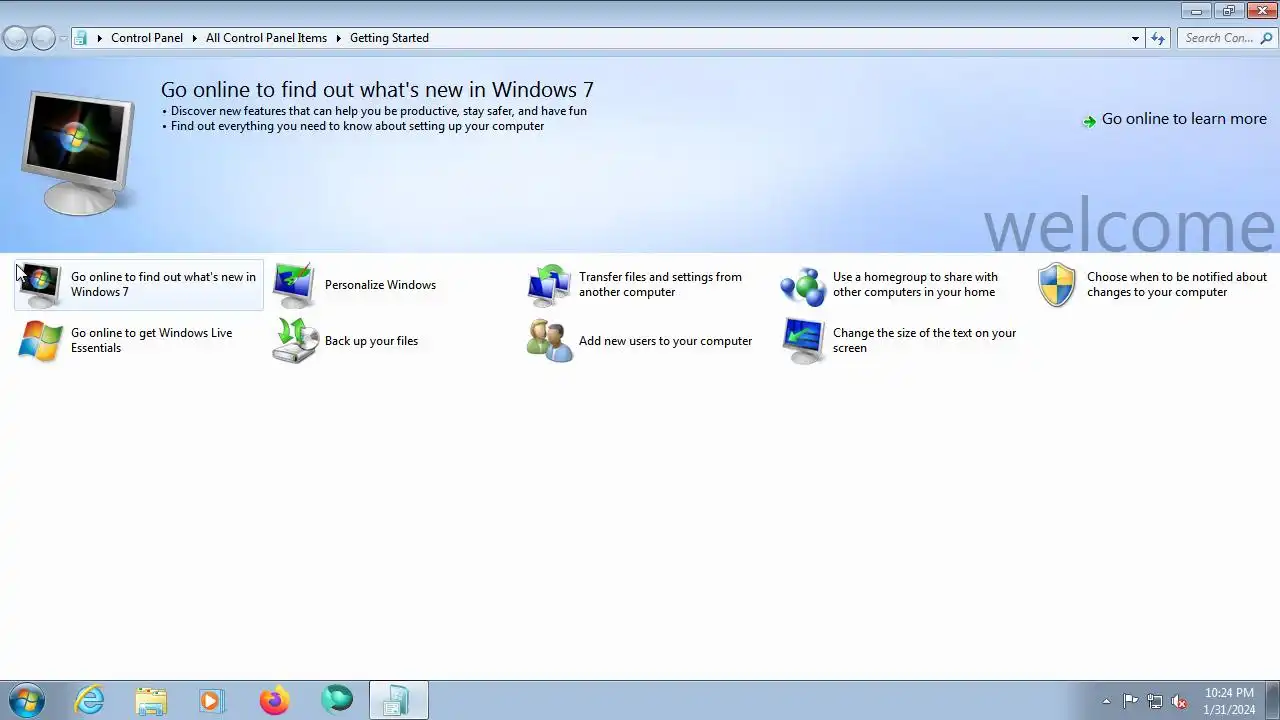Screen dimensions: 1280x720
Task: Select 'Change the size of the text' label
Action: tap(924, 341)
